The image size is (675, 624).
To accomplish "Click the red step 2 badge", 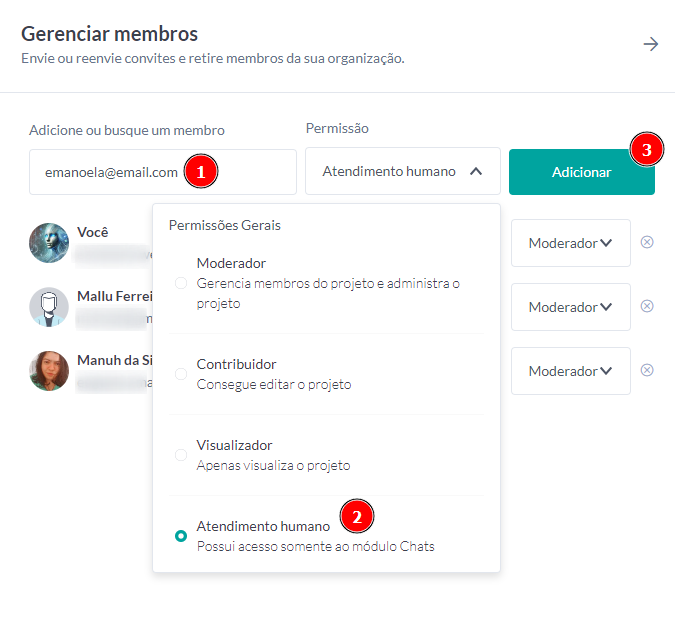I will point(357,516).
